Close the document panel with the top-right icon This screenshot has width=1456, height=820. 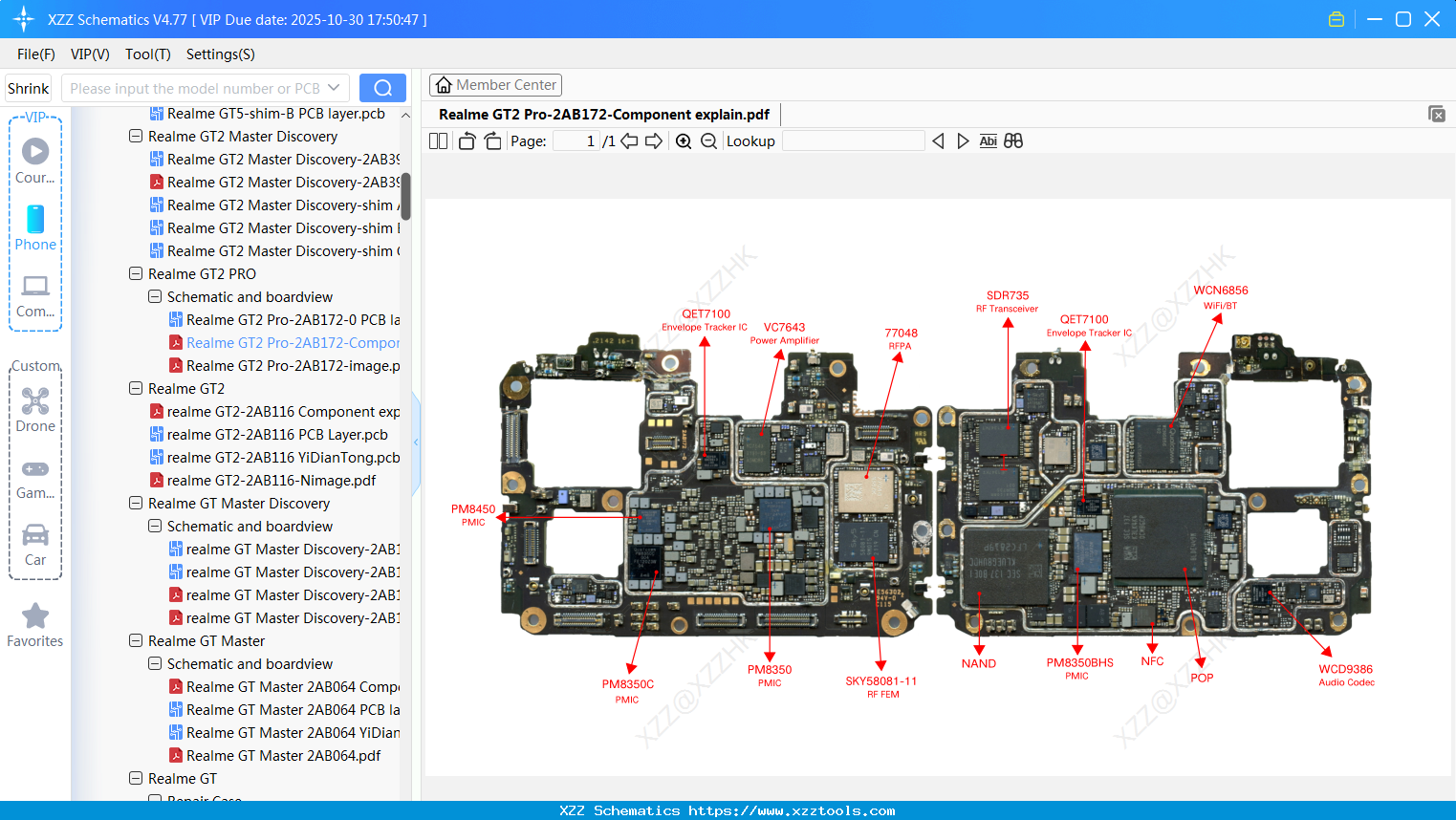1437,114
